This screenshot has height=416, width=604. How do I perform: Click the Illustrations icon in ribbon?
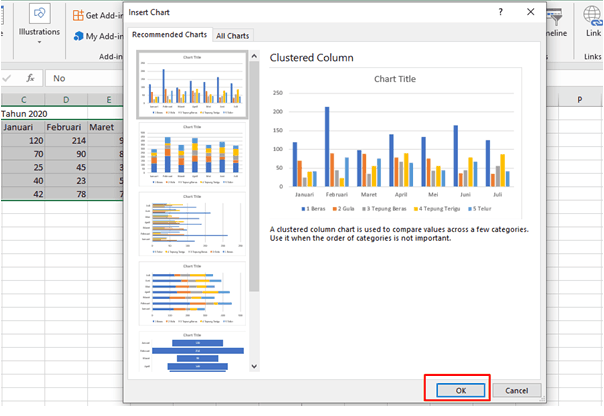point(41,15)
